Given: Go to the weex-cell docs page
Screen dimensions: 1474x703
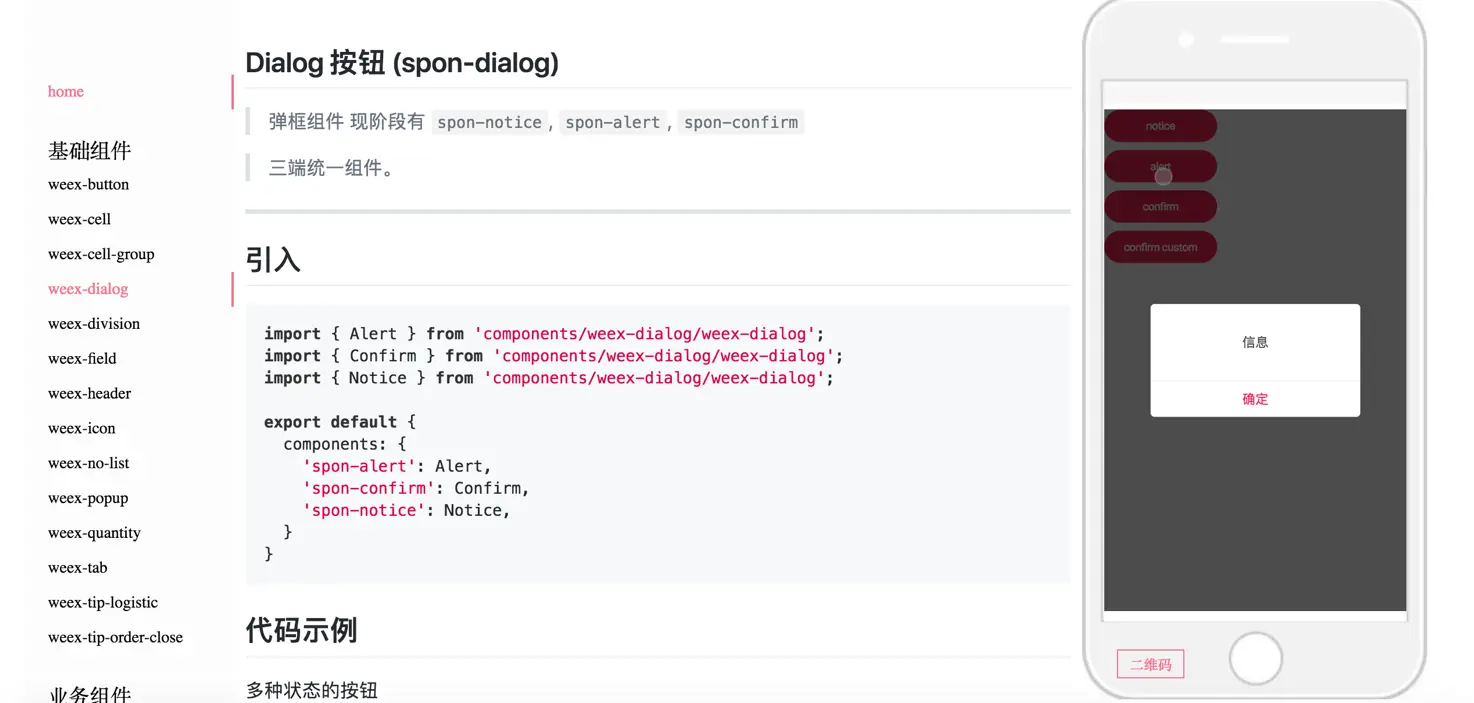Looking at the screenshot, I should pos(79,220).
